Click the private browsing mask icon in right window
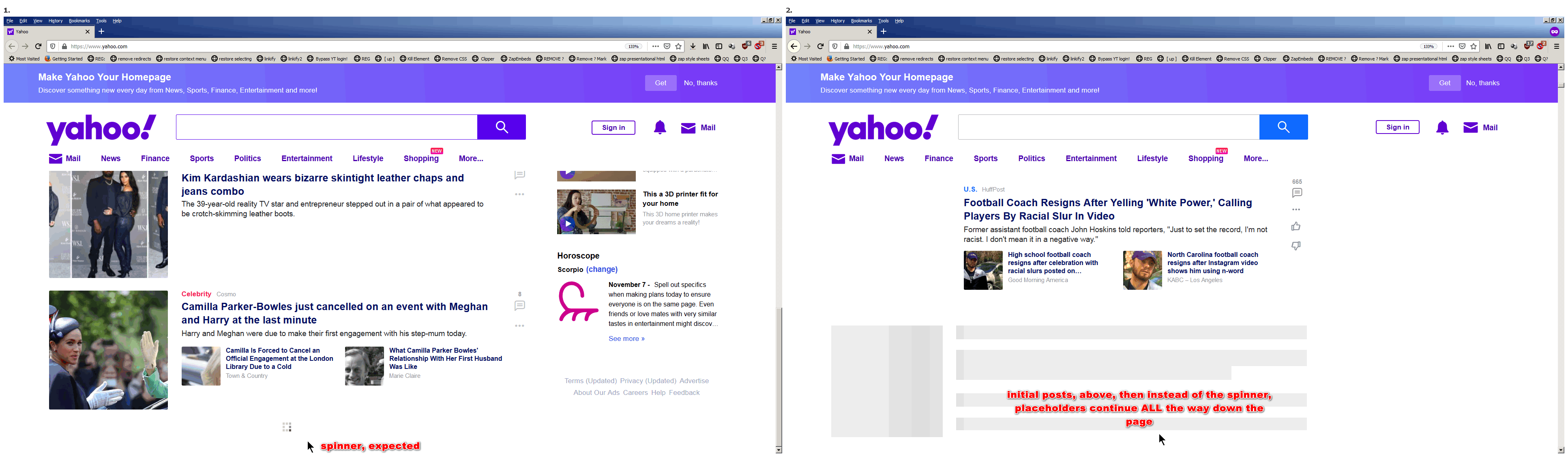The width and height of the screenshot is (1568, 457). [1555, 32]
